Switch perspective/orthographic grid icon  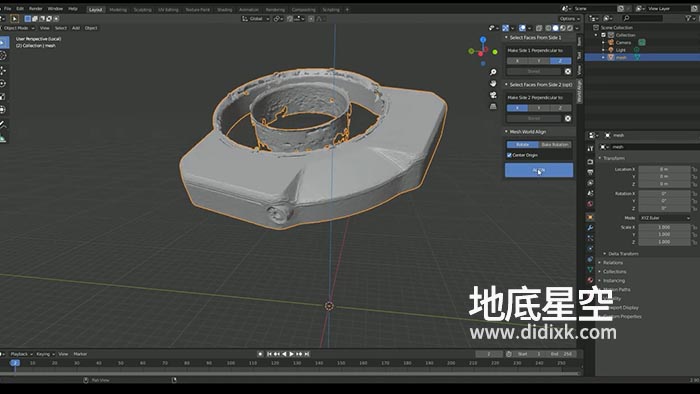tap(493, 107)
